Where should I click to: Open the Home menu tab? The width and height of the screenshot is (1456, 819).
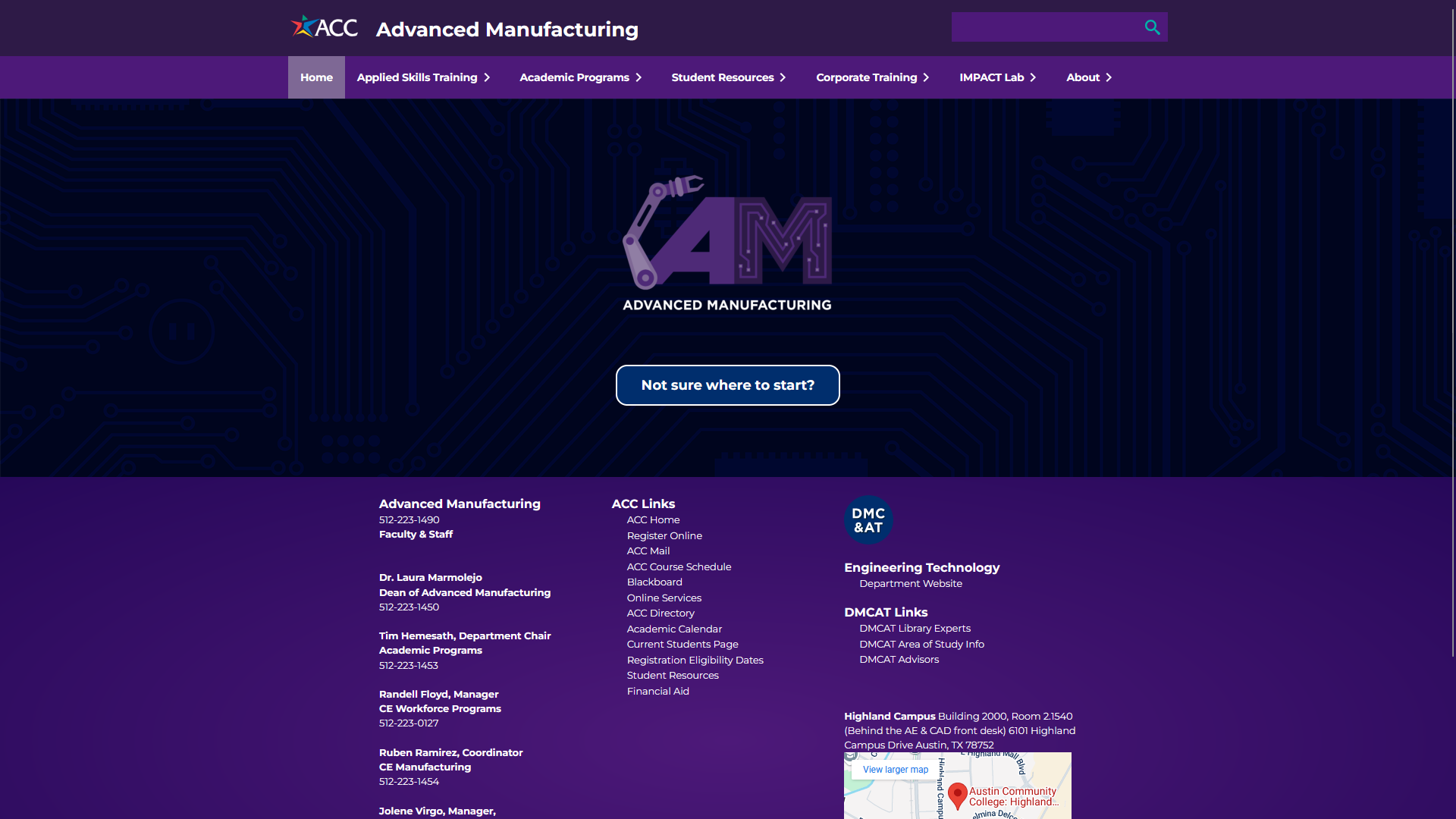[316, 77]
